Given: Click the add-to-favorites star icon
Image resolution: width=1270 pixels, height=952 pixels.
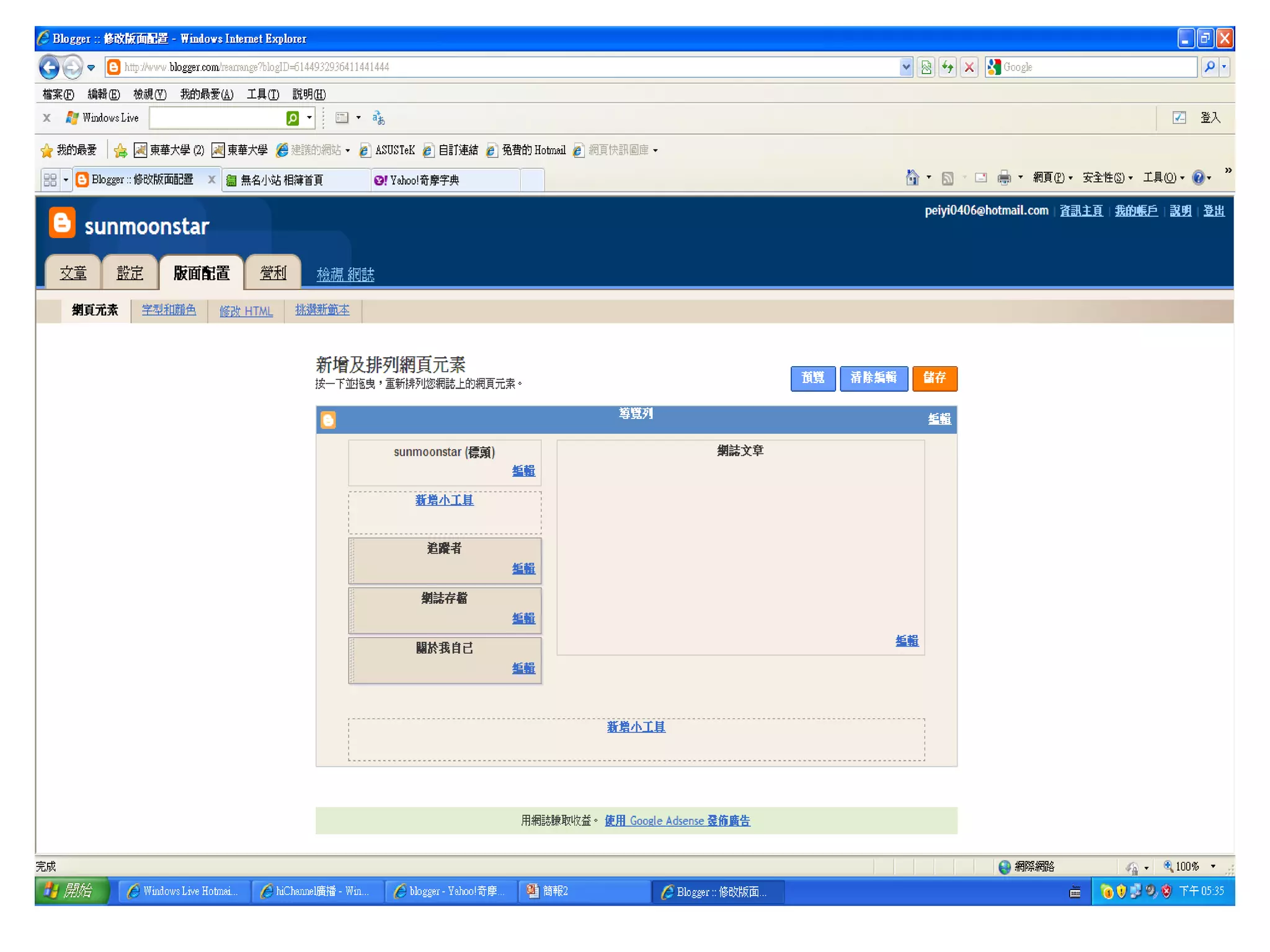Looking at the screenshot, I should (x=120, y=150).
